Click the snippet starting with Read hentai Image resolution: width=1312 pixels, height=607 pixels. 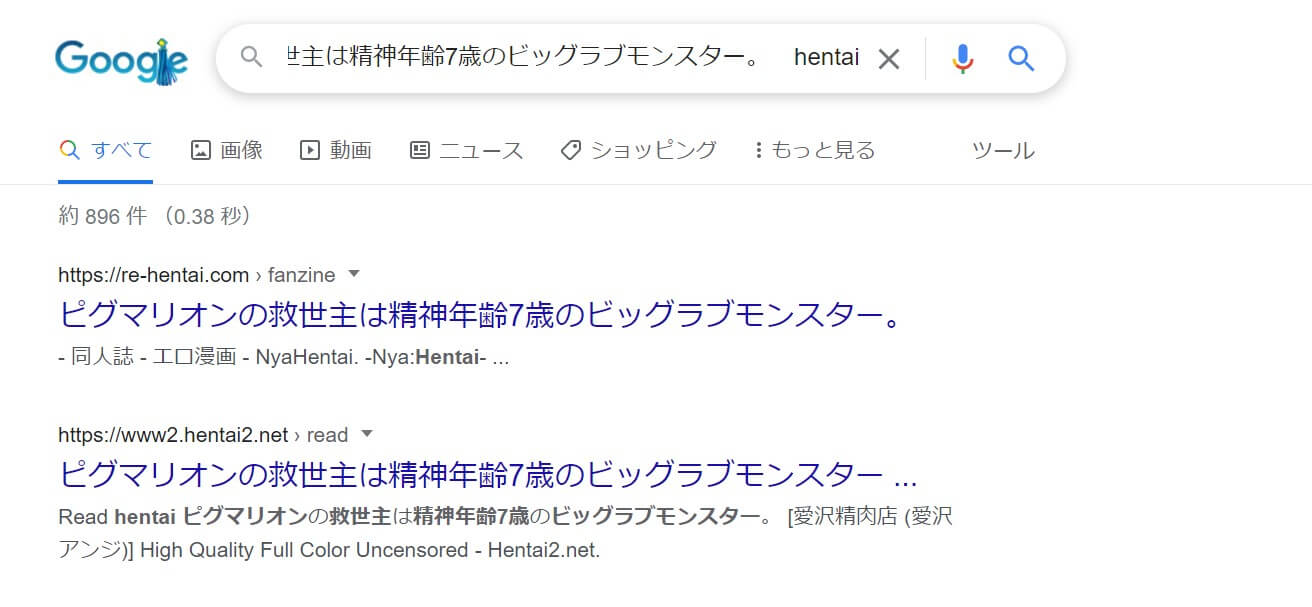(x=505, y=533)
